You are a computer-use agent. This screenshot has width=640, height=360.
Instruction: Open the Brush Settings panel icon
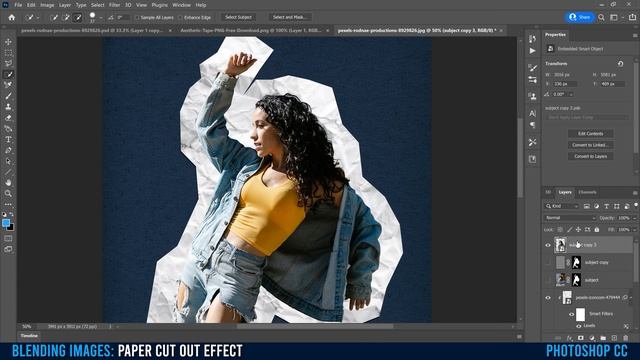pos(532,67)
